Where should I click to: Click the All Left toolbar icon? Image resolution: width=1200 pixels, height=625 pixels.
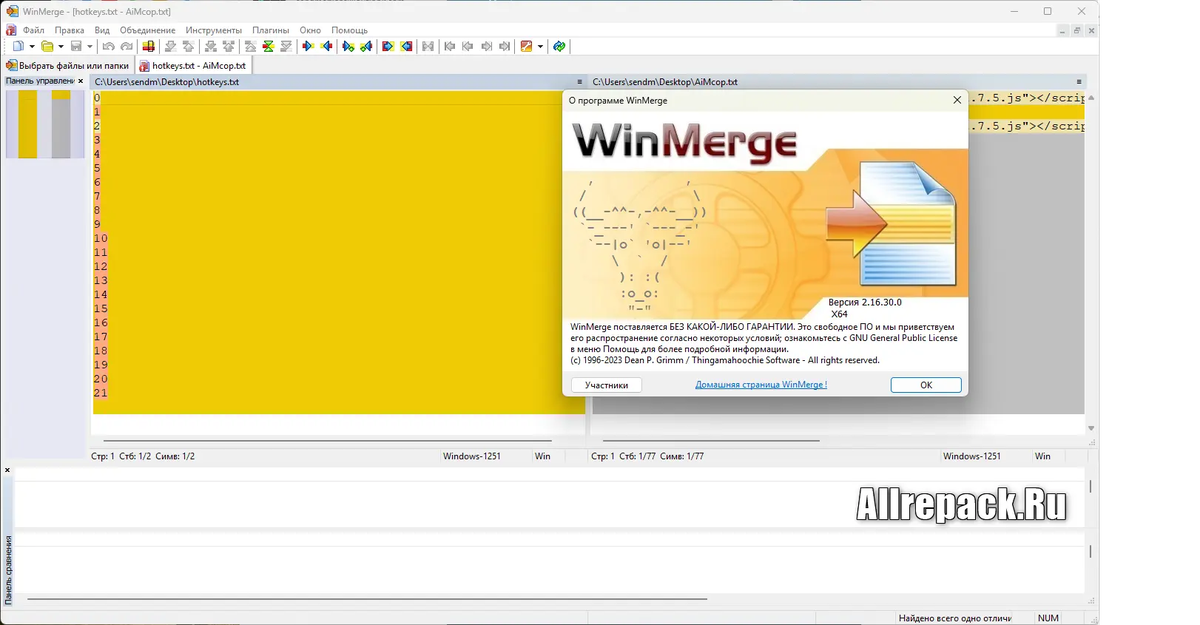(x=406, y=46)
